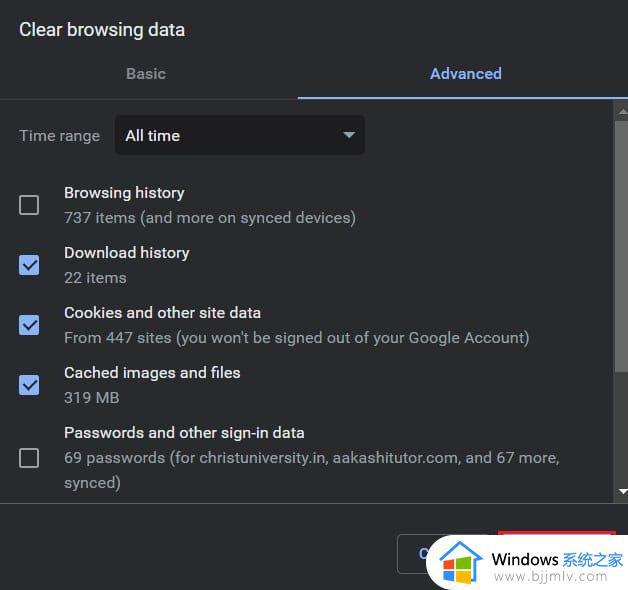Image resolution: width=628 pixels, height=590 pixels.
Task: Click the vertical scrollbar thumb
Action: 622,246
